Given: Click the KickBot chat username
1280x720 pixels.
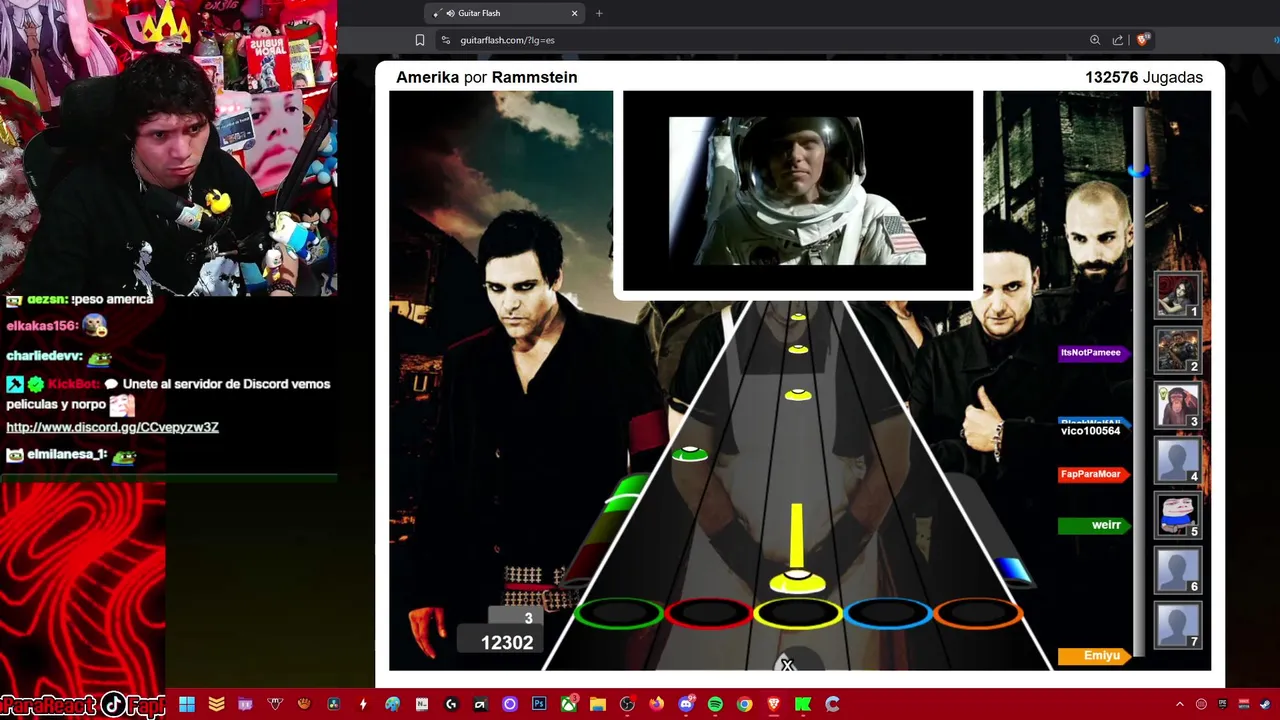Looking at the screenshot, I should tap(74, 384).
